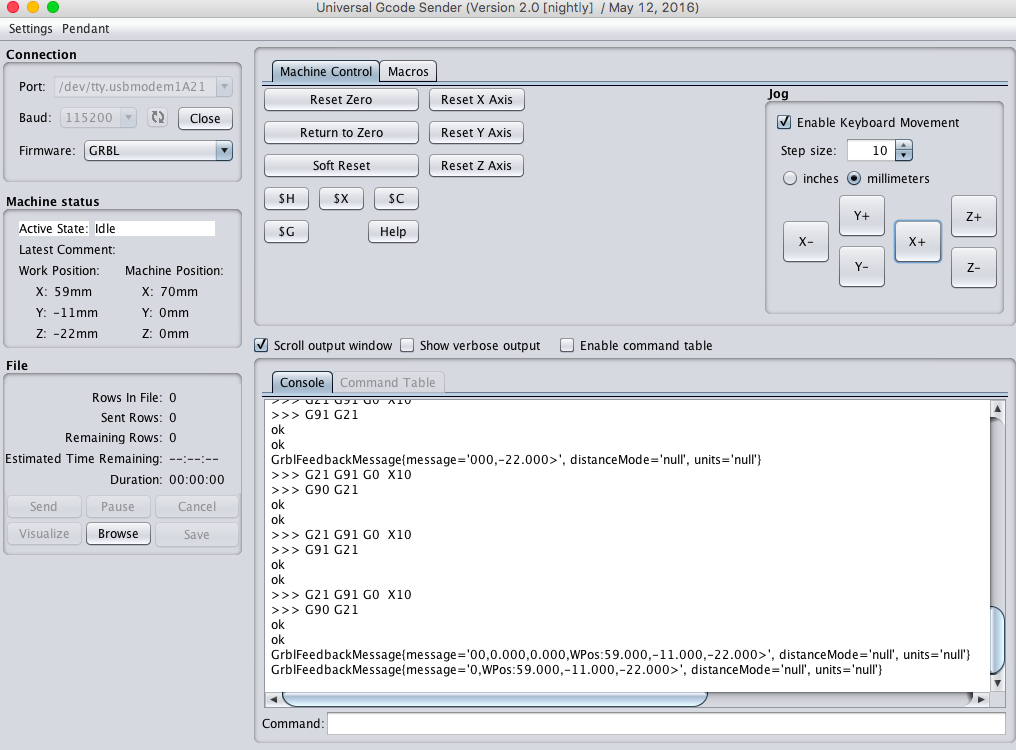The width and height of the screenshot is (1016, 750).
Task: Click the yellow macOS minimize button
Action: point(33,7)
